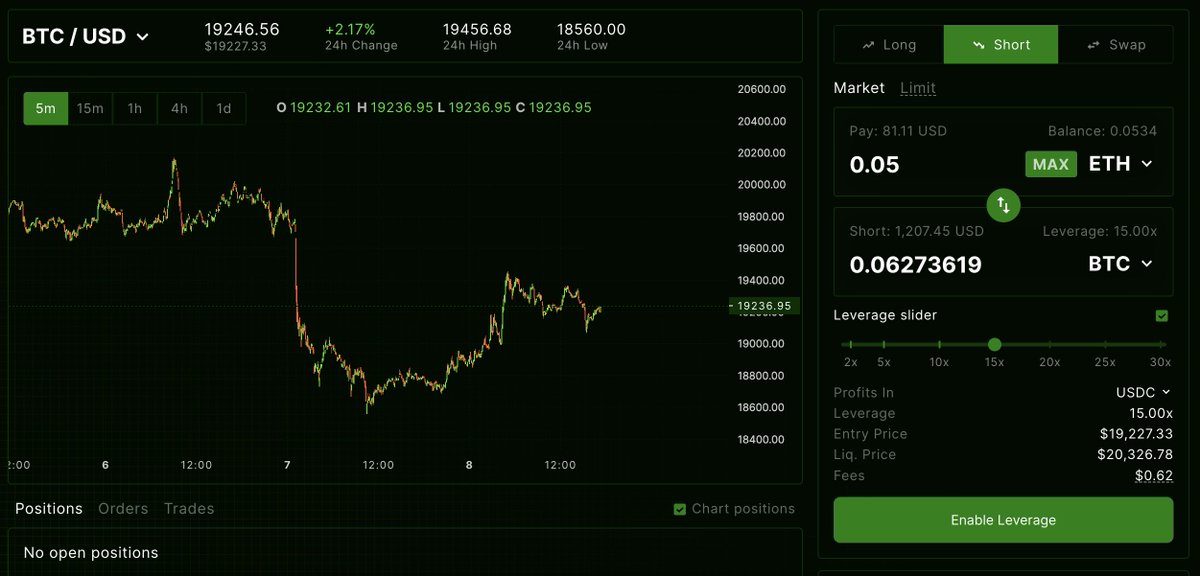
Task: Toggle the Leverage slider checkbox
Action: 1161,315
